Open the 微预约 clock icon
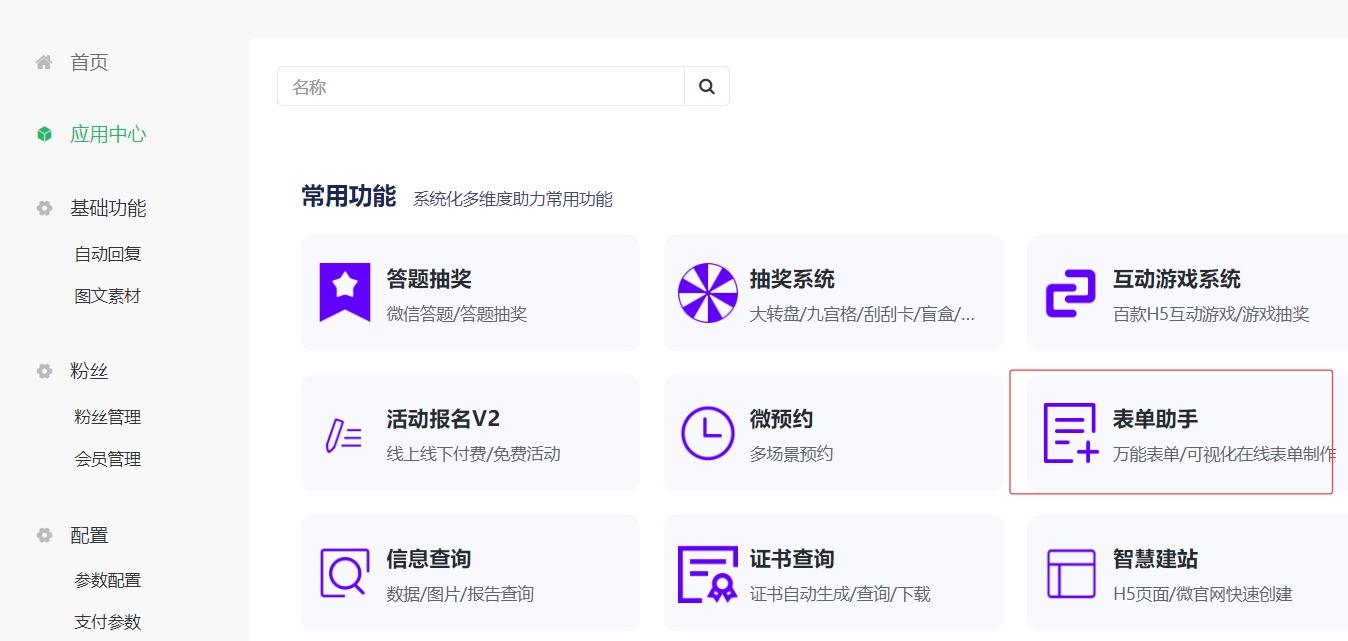 point(708,433)
